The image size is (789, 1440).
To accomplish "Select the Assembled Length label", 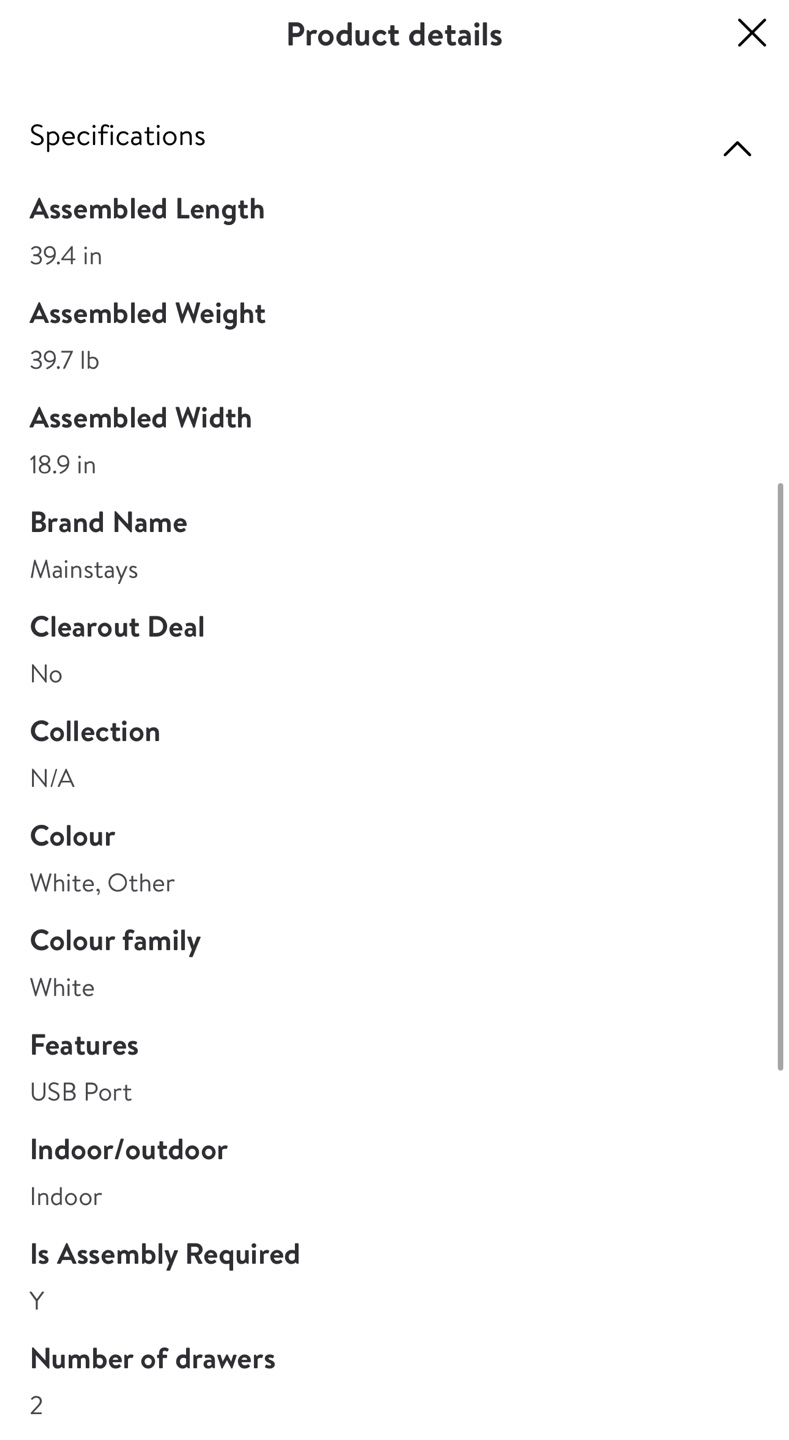I will (147, 209).
